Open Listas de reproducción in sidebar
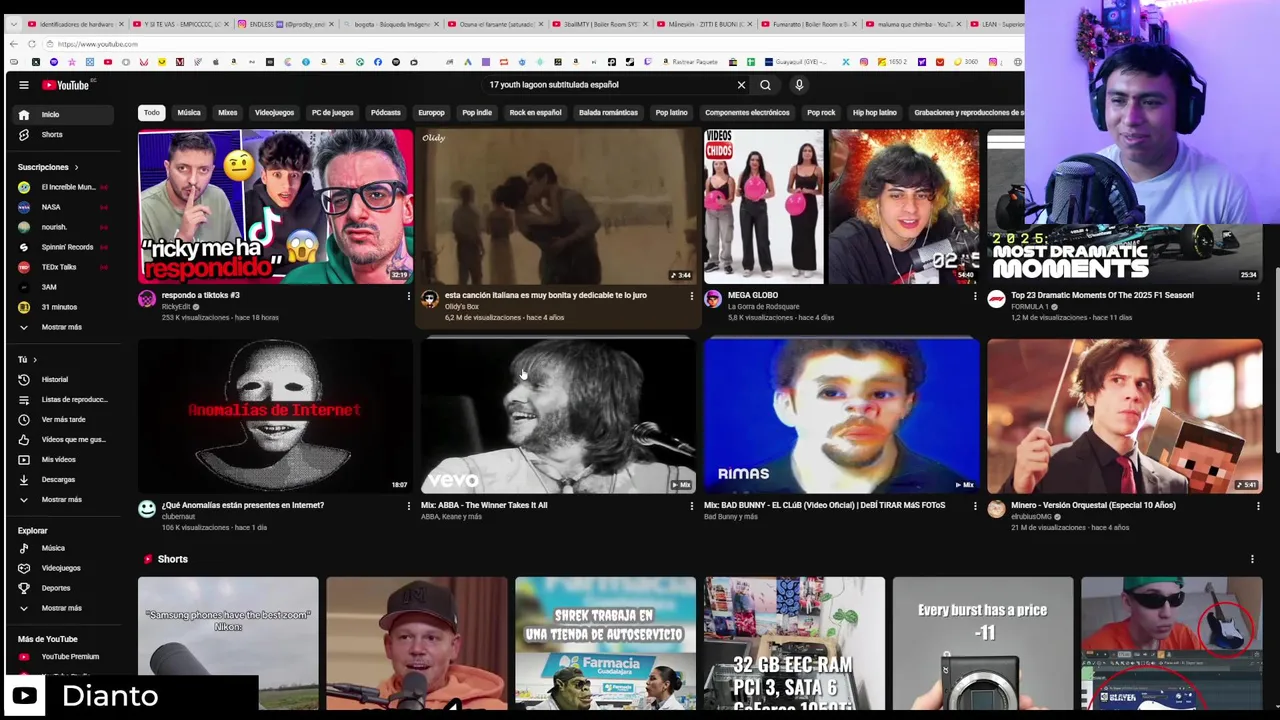The width and height of the screenshot is (1280, 720). (63, 400)
